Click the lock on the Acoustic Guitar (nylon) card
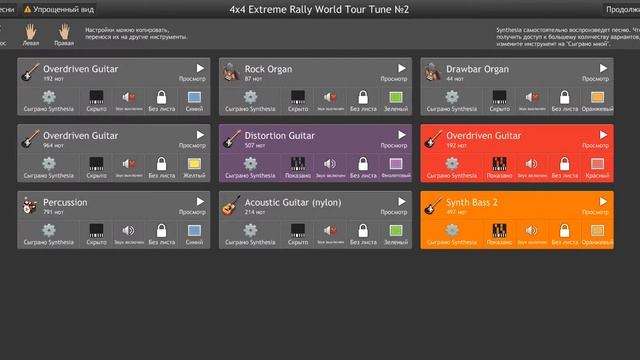640x360 pixels. tap(363, 231)
